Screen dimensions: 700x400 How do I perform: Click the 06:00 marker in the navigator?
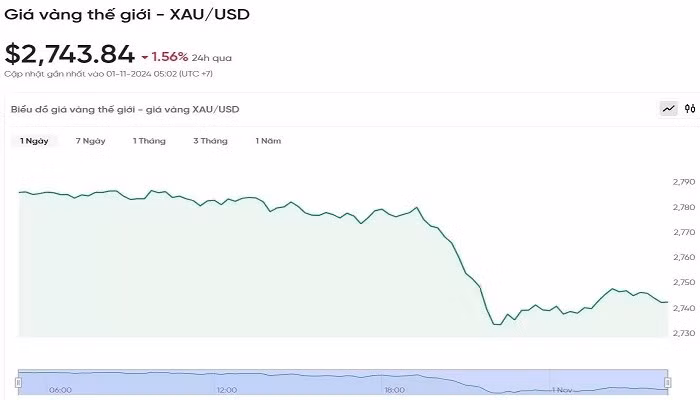(x=60, y=390)
